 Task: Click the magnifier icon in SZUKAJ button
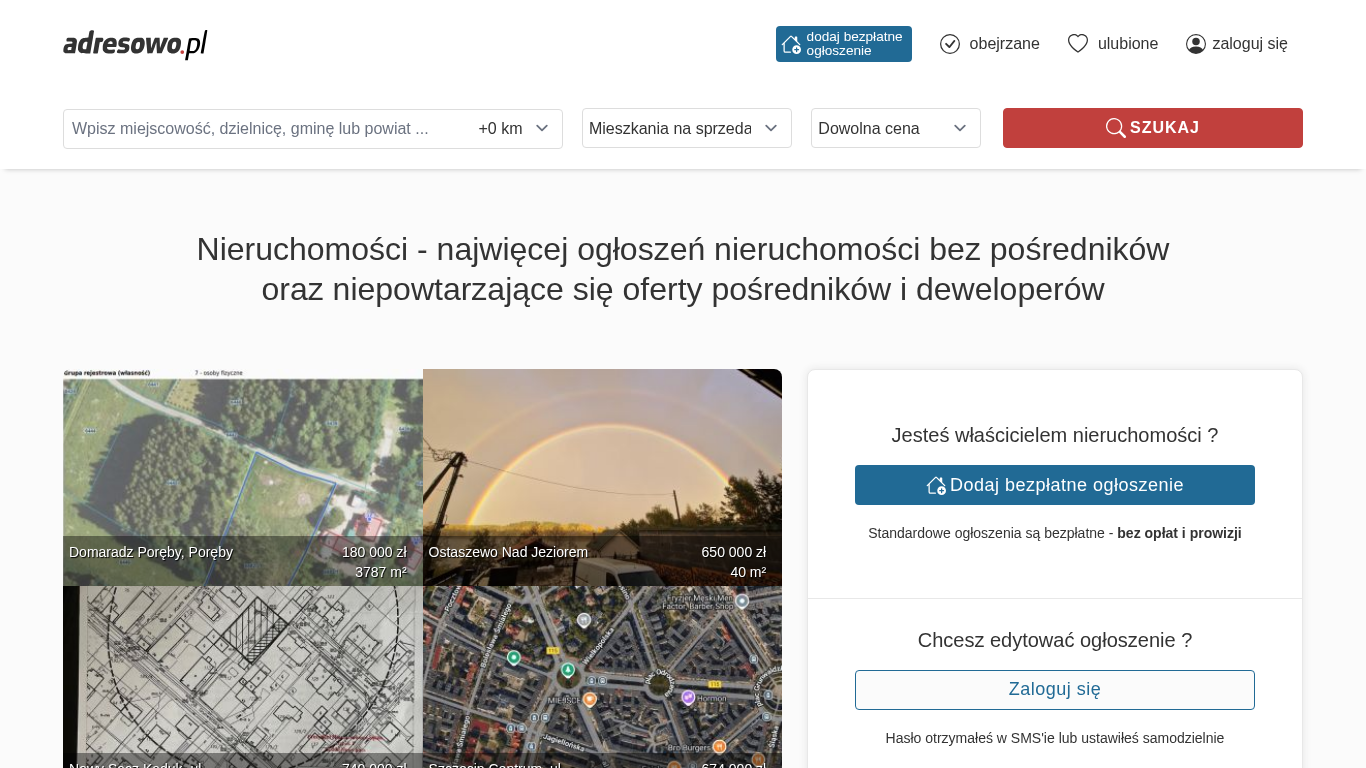(1115, 128)
